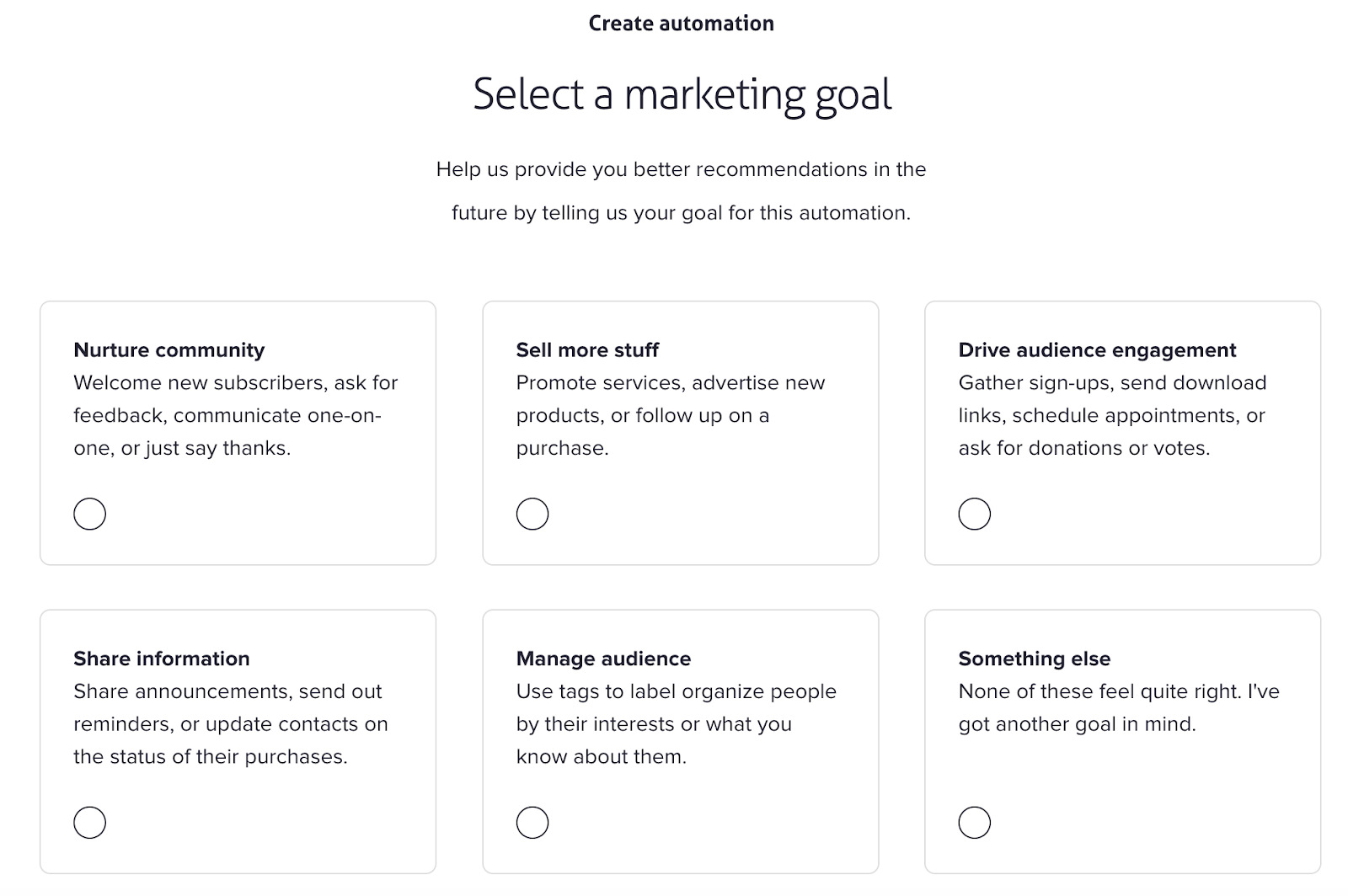Select the Sell more stuff radio button

point(532,514)
